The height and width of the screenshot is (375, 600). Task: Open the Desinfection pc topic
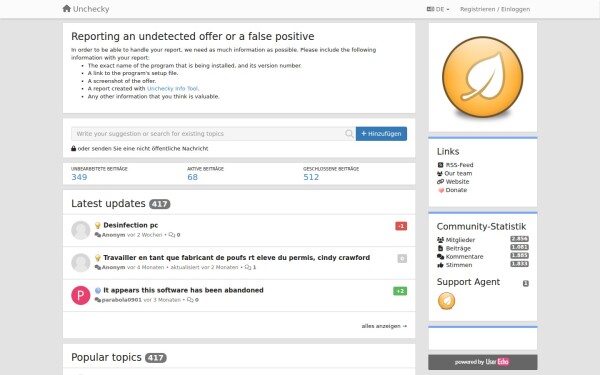click(x=130, y=225)
